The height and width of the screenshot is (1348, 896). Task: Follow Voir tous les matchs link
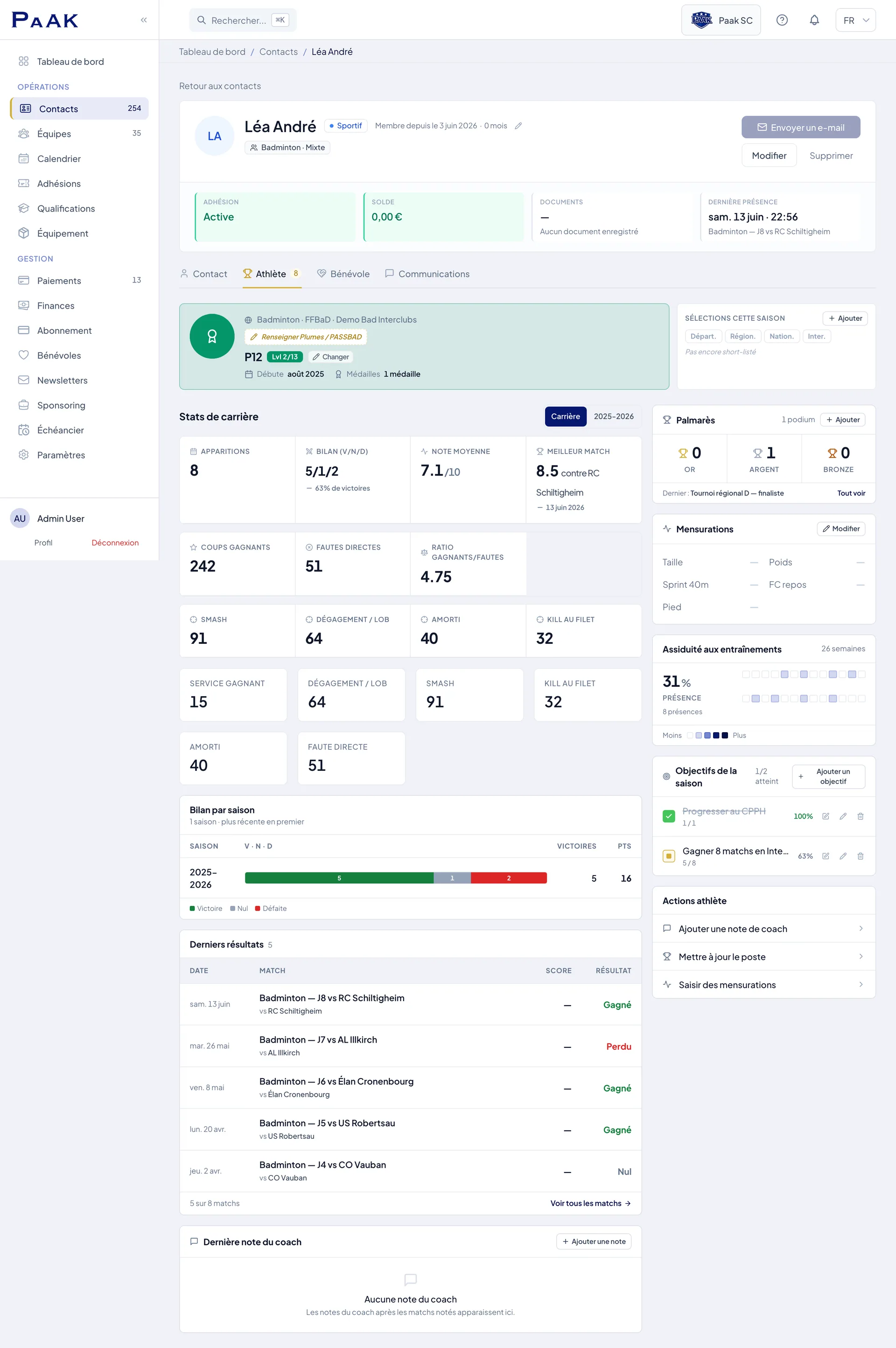coord(590,1203)
